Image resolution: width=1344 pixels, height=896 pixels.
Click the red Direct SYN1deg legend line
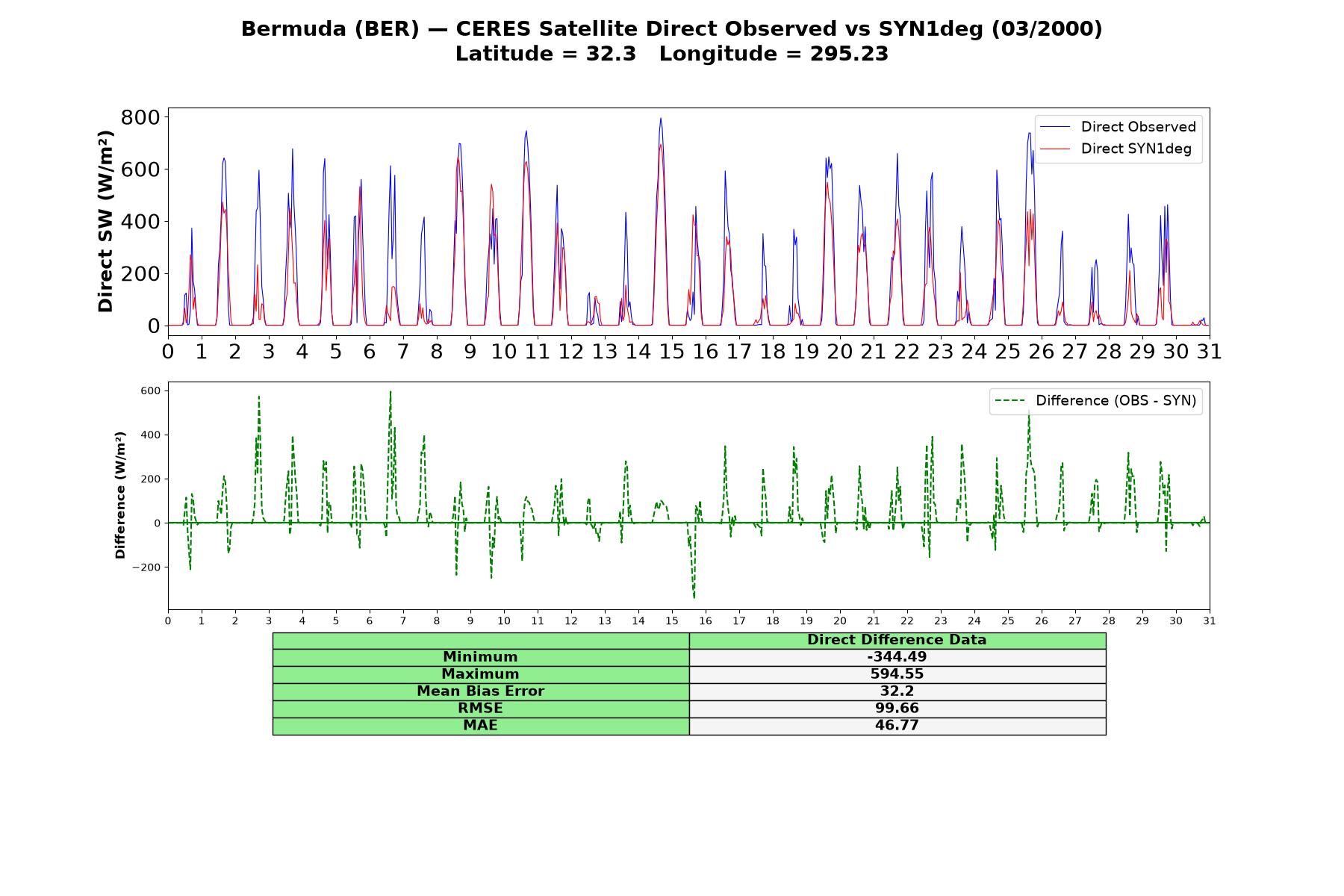point(1055,149)
